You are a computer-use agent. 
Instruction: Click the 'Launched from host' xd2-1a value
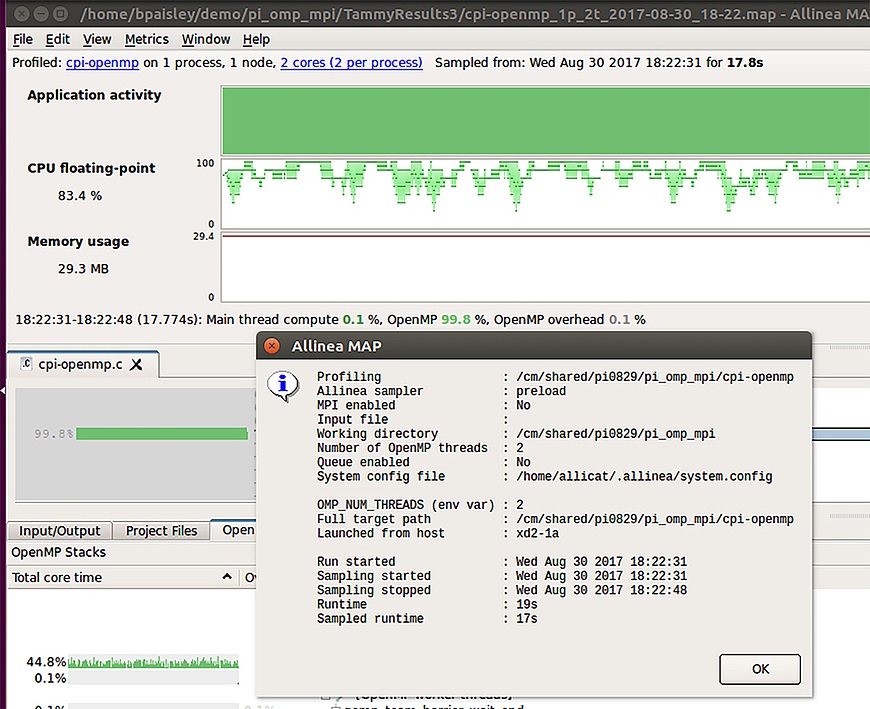click(x=538, y=533)
